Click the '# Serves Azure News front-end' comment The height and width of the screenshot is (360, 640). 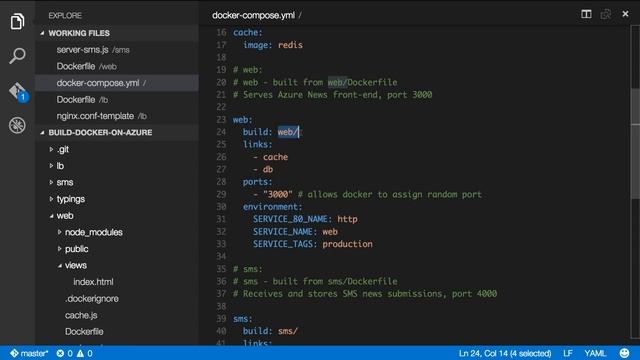click(332, 95)
